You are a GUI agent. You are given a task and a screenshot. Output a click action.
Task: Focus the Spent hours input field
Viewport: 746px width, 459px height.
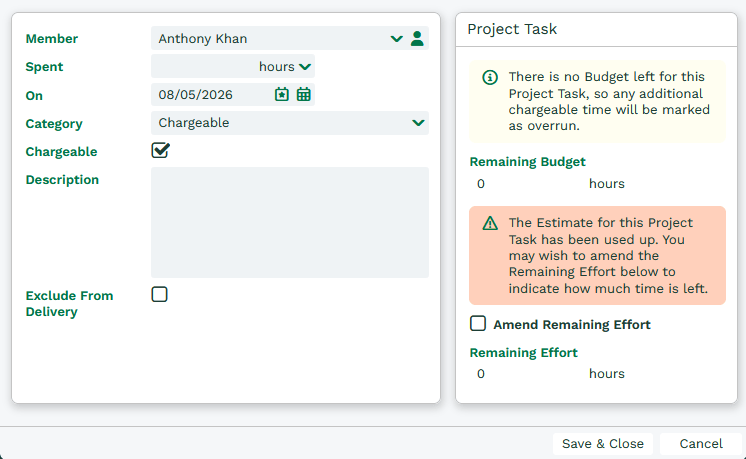click(x=204, y=67)
